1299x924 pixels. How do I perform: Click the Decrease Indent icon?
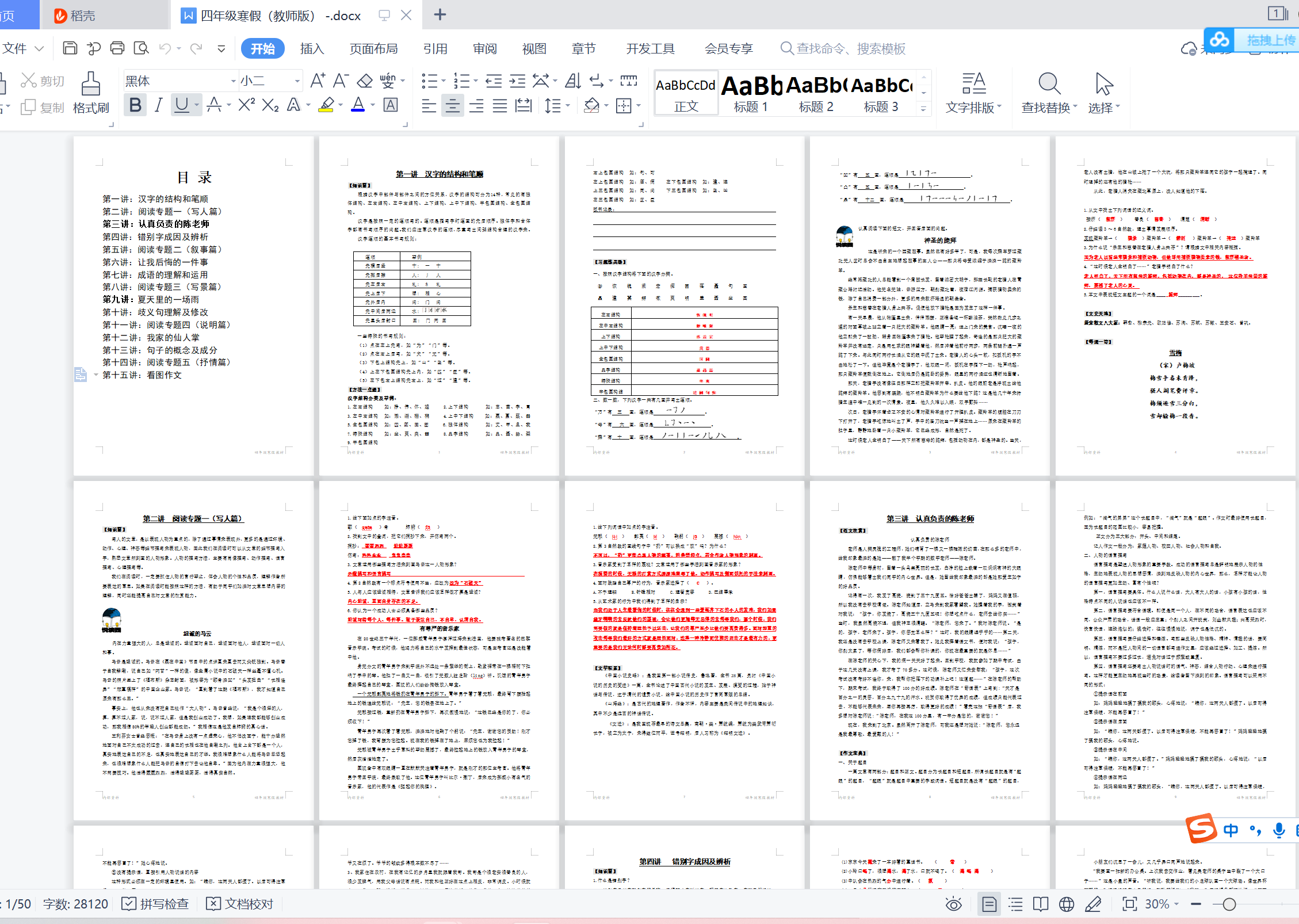(494, 81)
